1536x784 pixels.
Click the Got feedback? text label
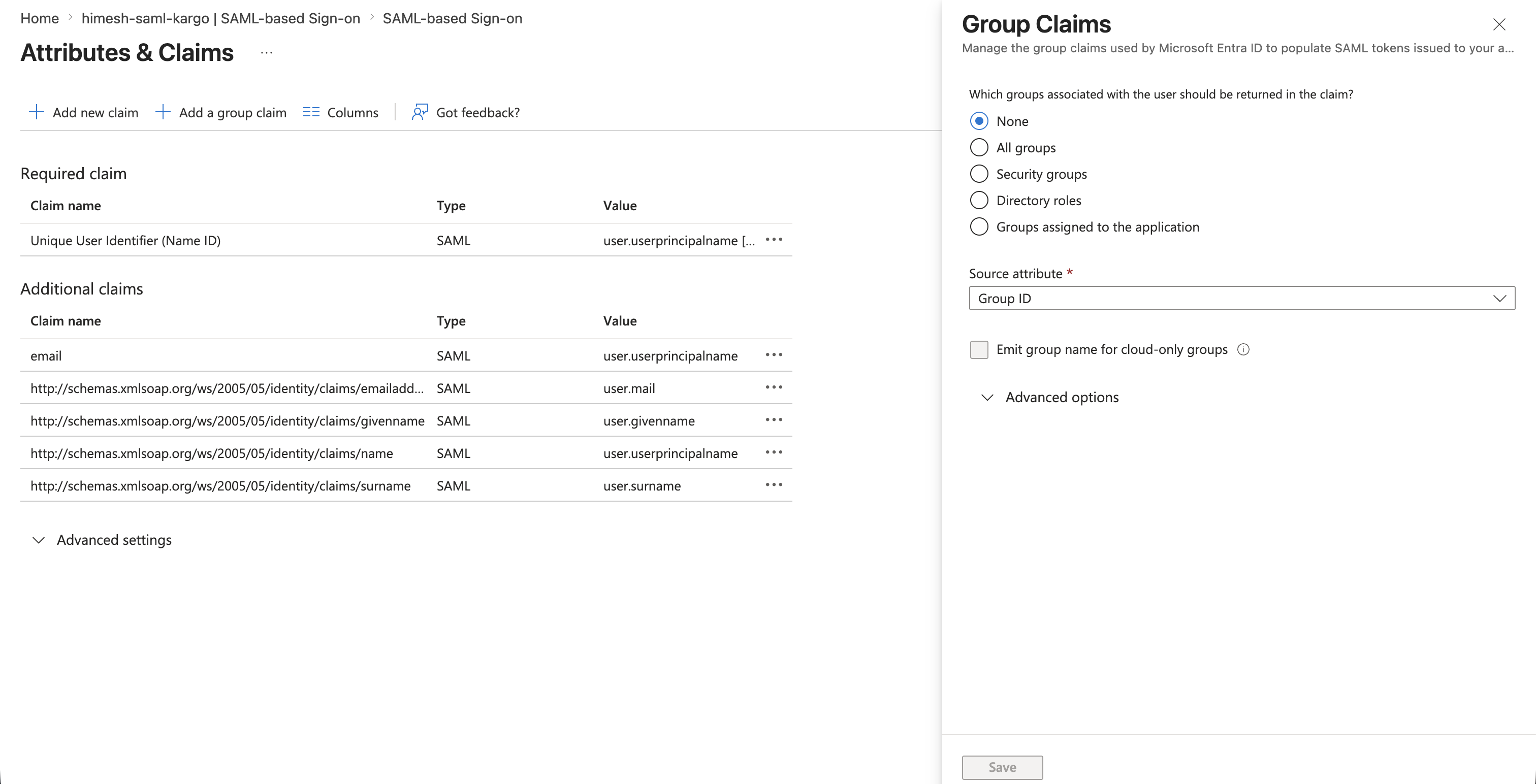477,113
